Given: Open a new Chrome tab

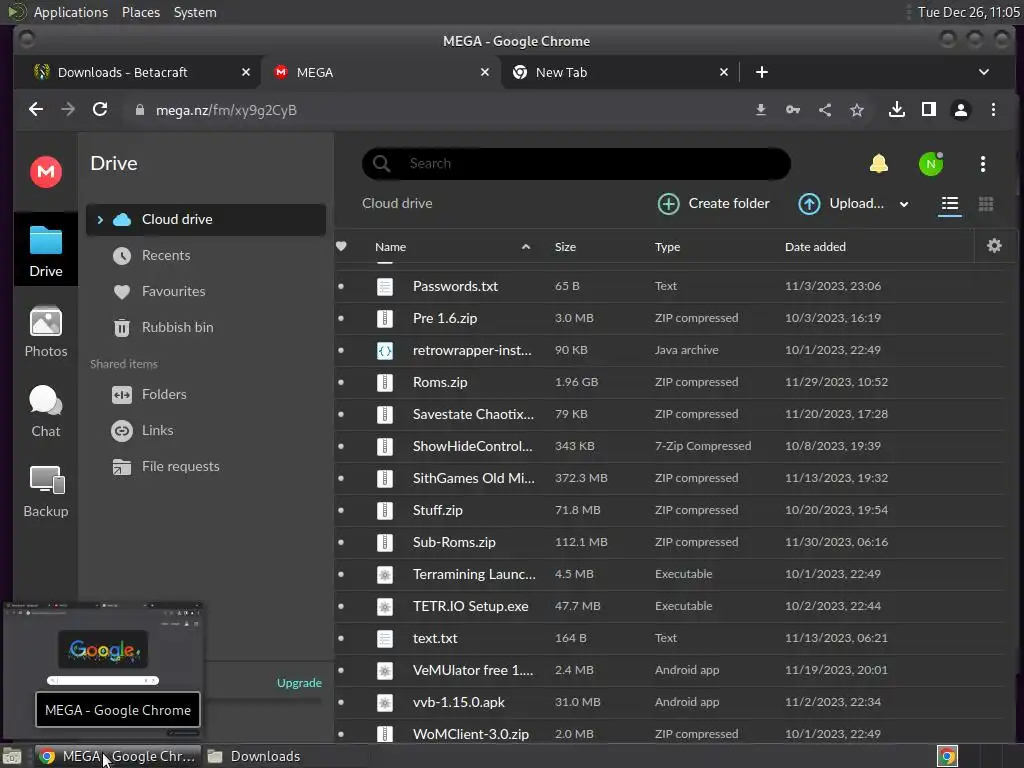Looking at the screenshot, I should [761, 72].
